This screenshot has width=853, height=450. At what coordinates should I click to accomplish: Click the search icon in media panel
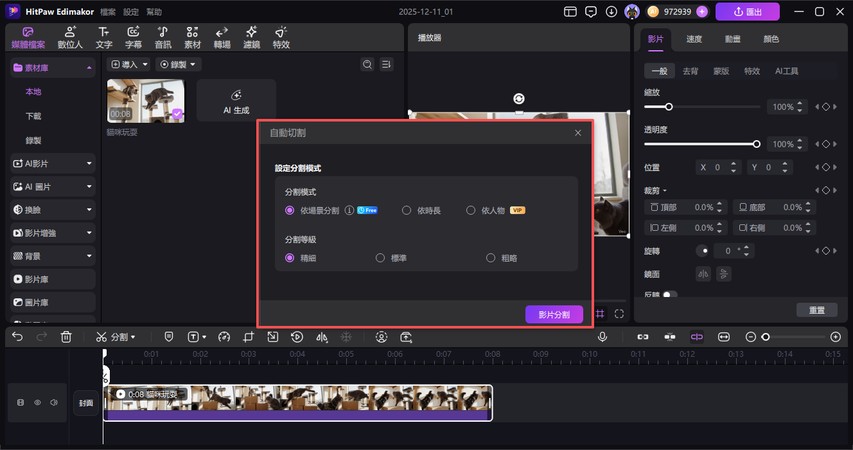367,64
